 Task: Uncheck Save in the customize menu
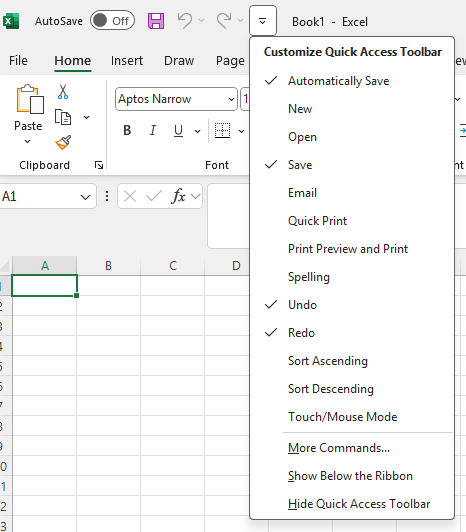point(352,165)
